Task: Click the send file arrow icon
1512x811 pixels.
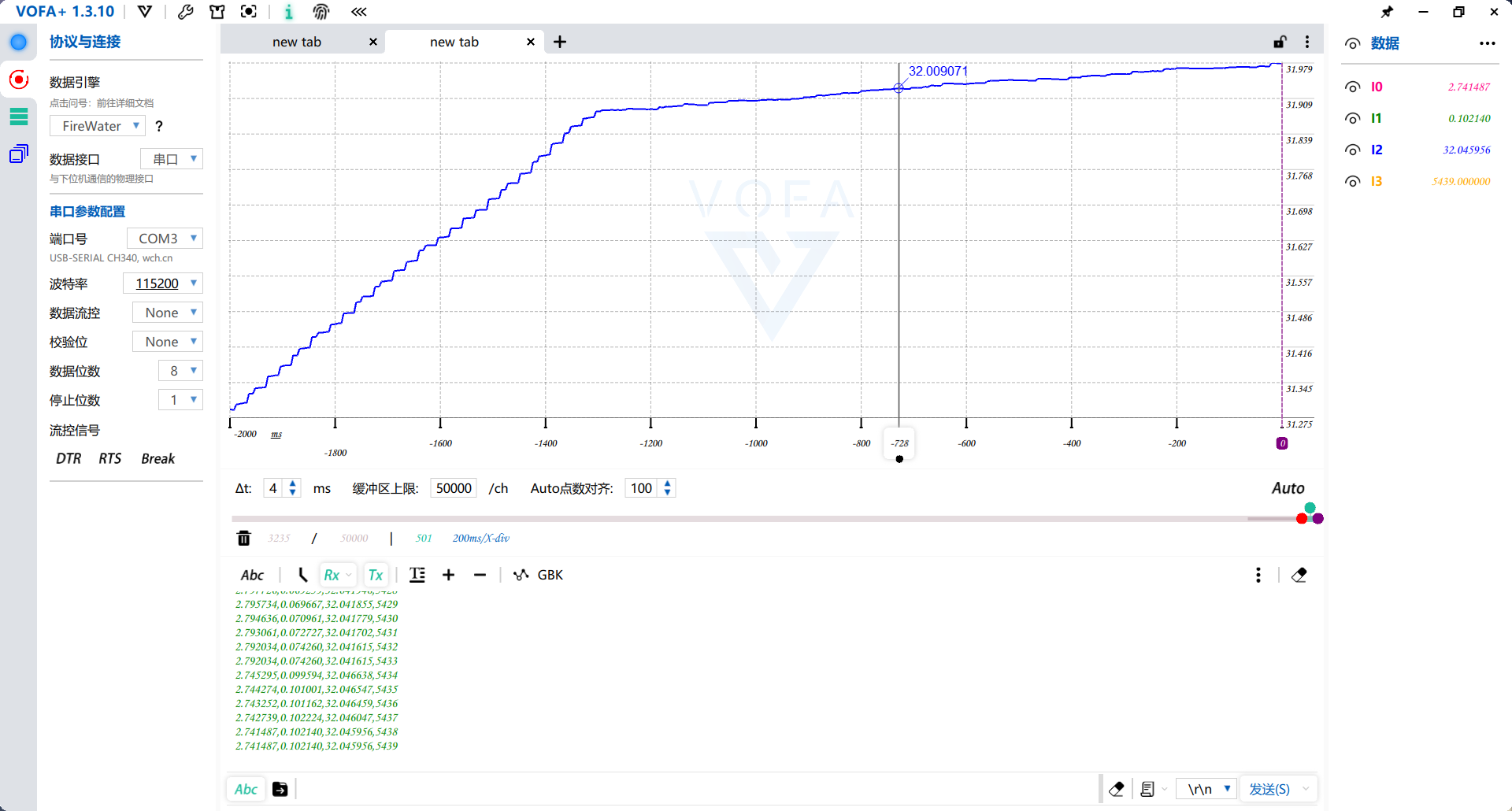Action: [x=280, y=789]
